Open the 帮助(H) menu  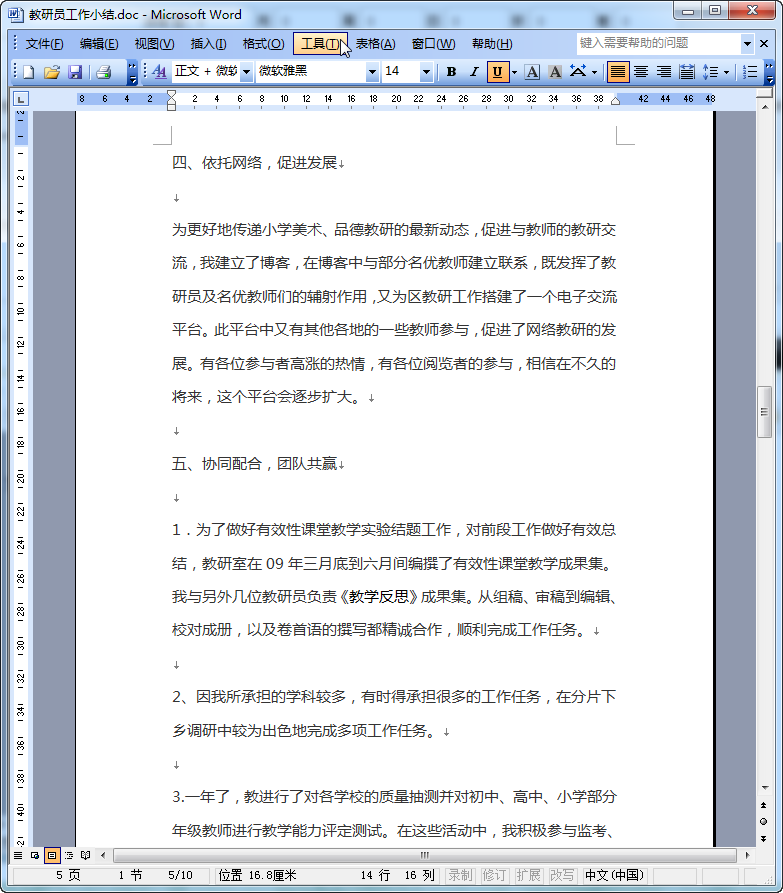[492, 44]
